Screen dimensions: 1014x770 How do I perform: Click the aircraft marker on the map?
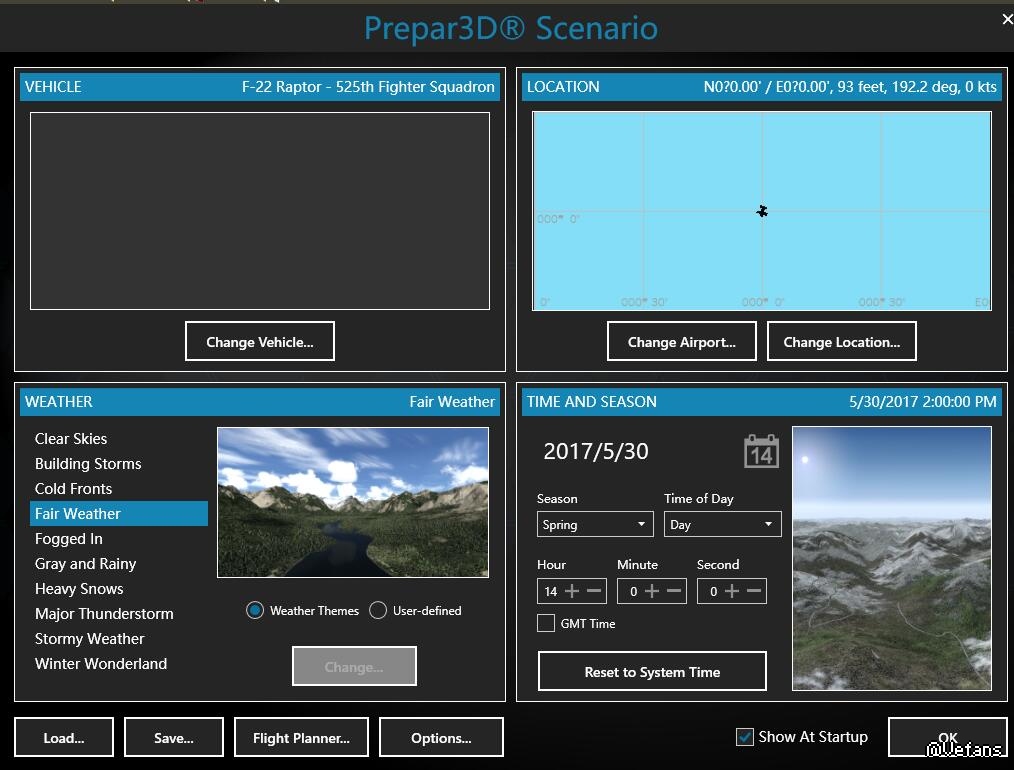(x=762, y=211)
